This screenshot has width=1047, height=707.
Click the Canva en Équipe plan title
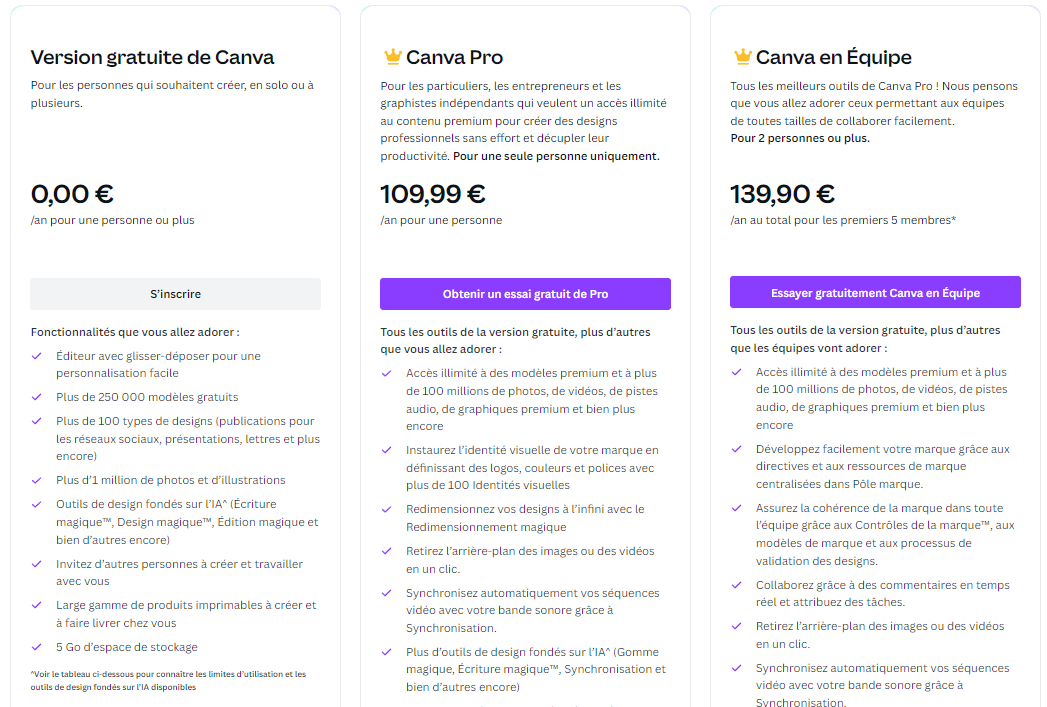(833, 57)
